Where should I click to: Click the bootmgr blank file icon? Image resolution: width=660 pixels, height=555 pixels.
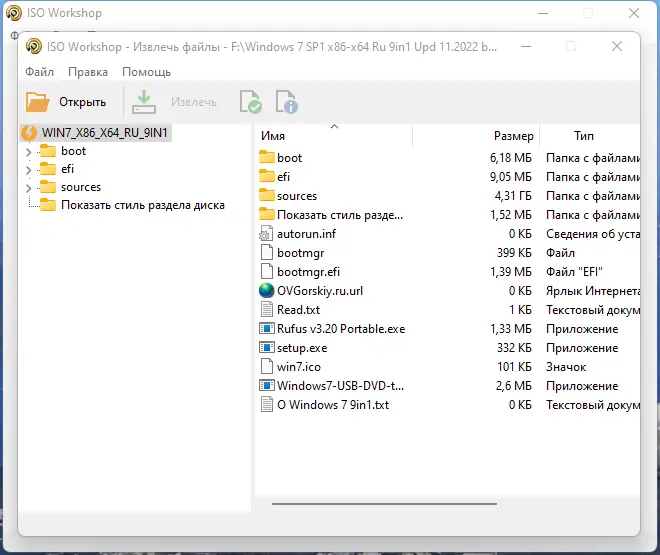tap(266, 252)
